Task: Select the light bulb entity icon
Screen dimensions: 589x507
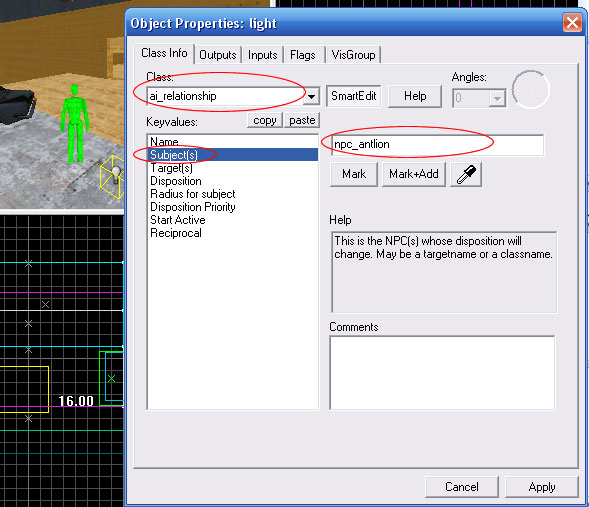Action: tap(116, 175)
